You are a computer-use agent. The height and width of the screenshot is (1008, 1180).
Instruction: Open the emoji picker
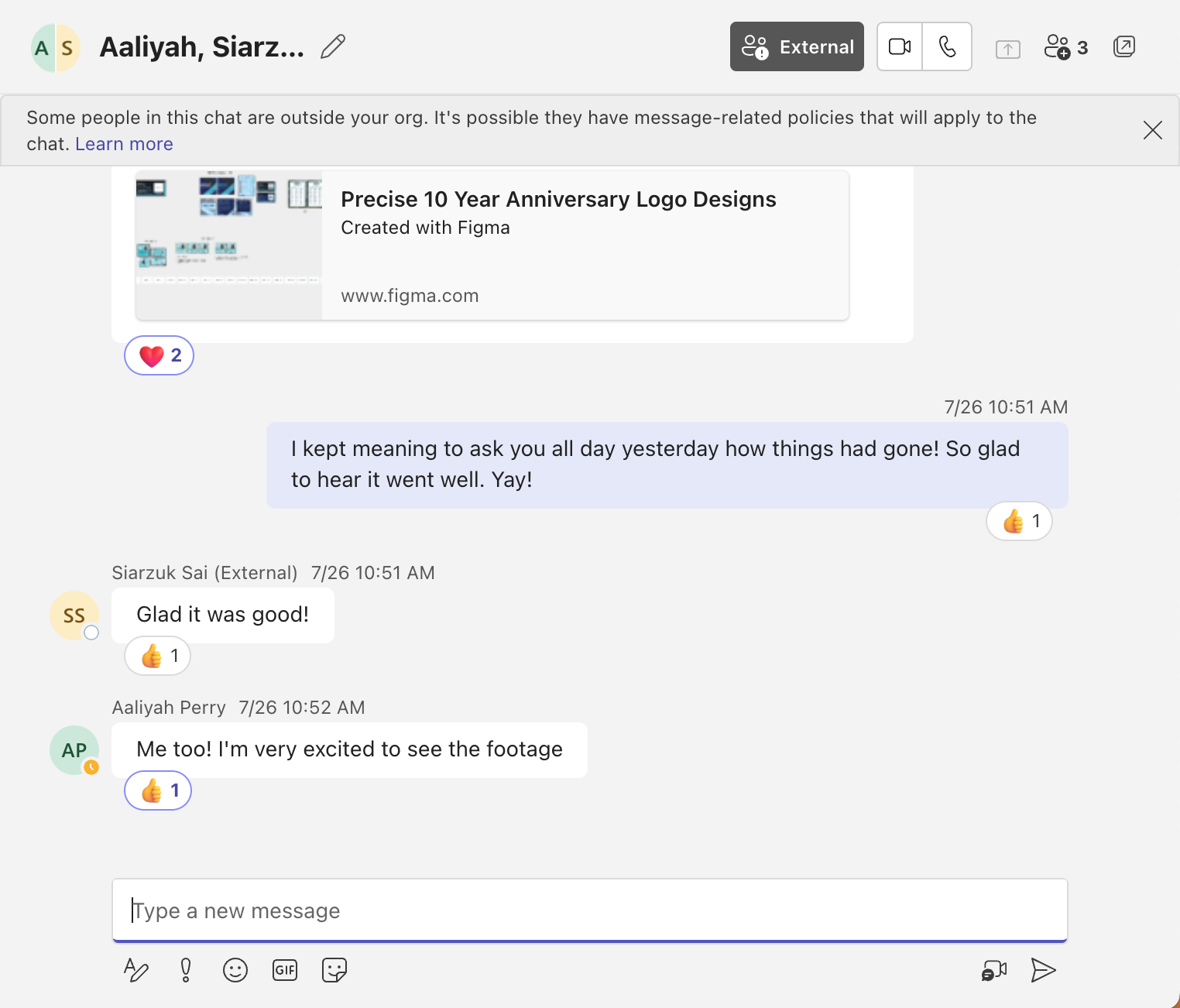(x=235, y=969)
